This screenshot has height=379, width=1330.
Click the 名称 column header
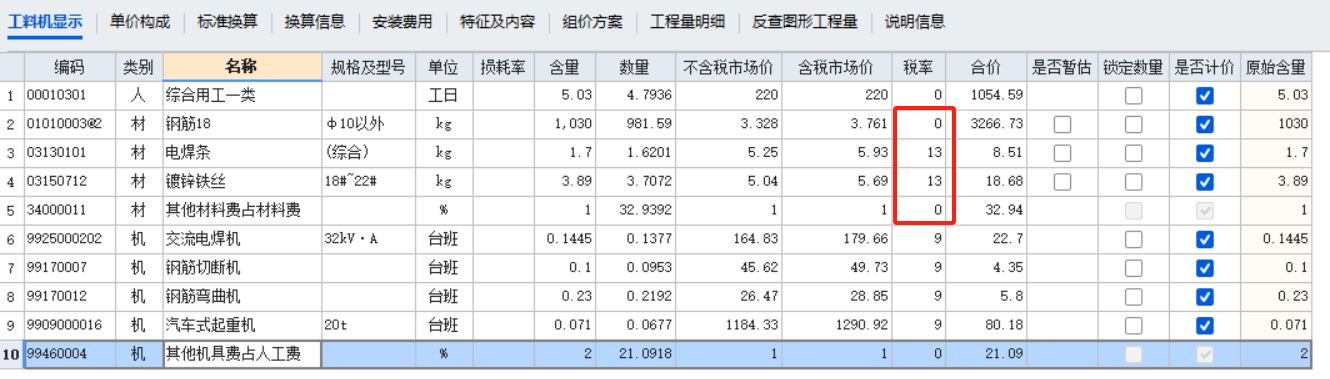[x=241, y=67]
